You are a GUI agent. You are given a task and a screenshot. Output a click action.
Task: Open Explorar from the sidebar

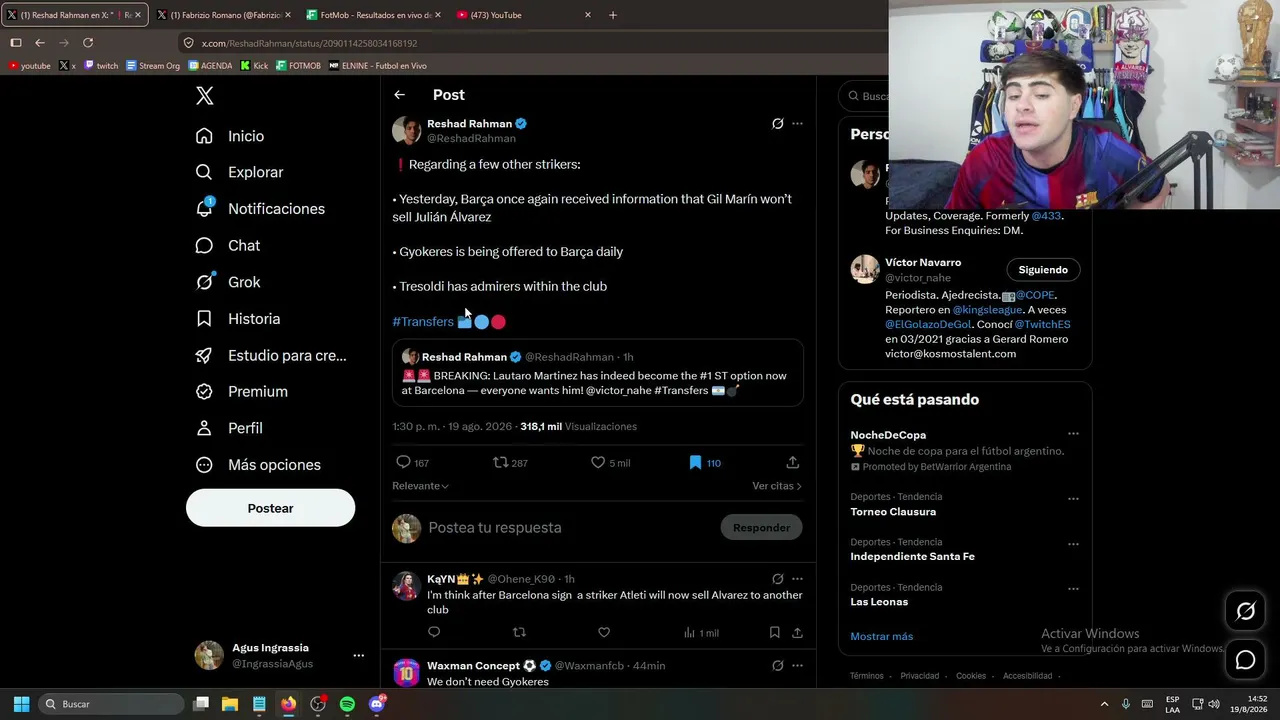pos(240,172)
